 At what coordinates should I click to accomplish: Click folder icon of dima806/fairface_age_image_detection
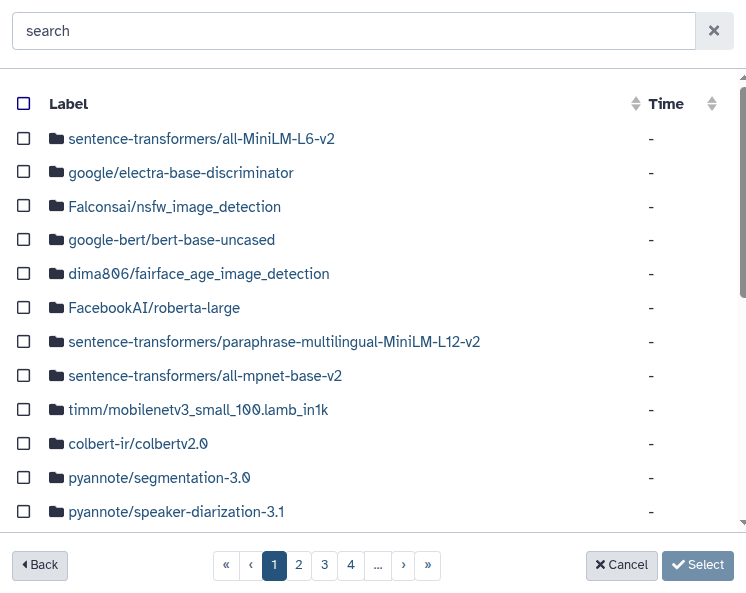pos(56,274)
